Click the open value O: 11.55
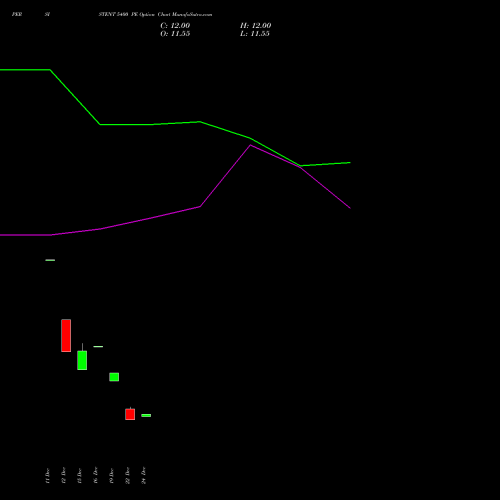This screenshot has height=500, width=500. pos(175,34)
